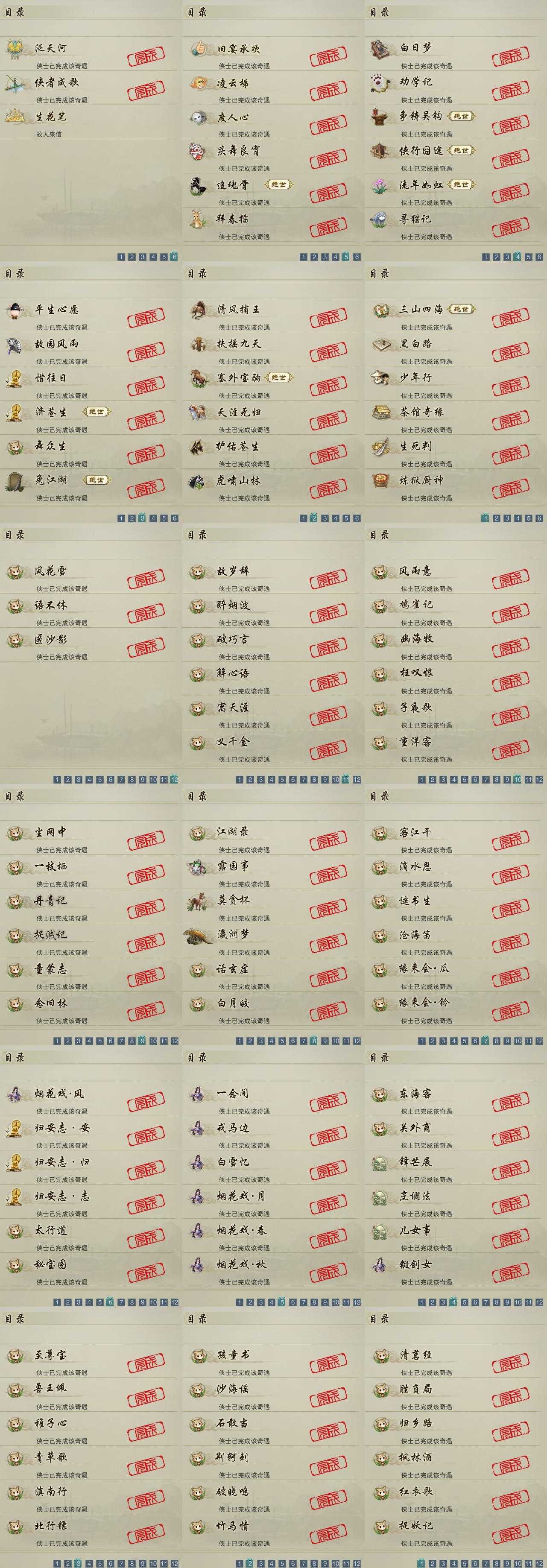
Task: Select the kangaroo icon next to 拜春擂
Action: coord(197,219)
